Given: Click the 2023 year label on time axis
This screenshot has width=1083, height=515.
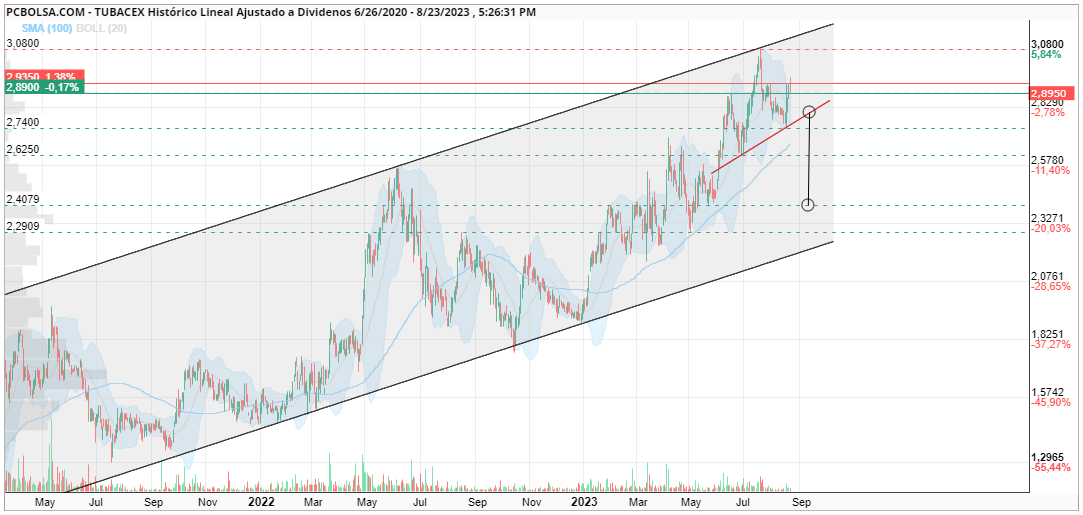Looking at the screenshot, I should tap(584, 502).
